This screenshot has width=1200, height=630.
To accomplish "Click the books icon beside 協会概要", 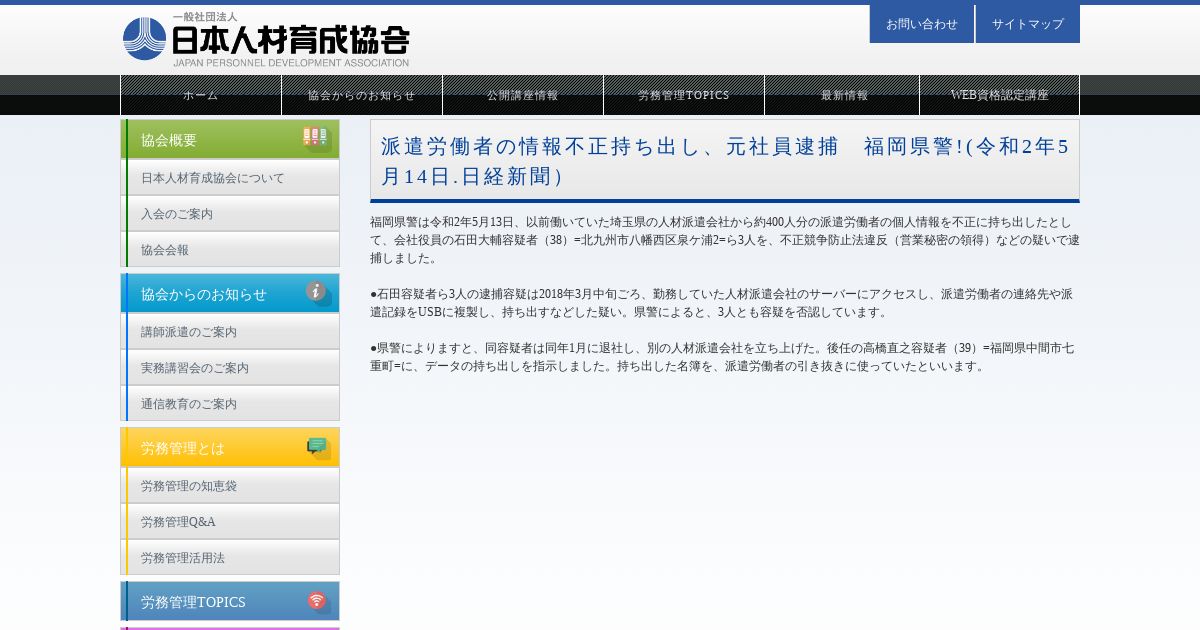I will (315, 138).
